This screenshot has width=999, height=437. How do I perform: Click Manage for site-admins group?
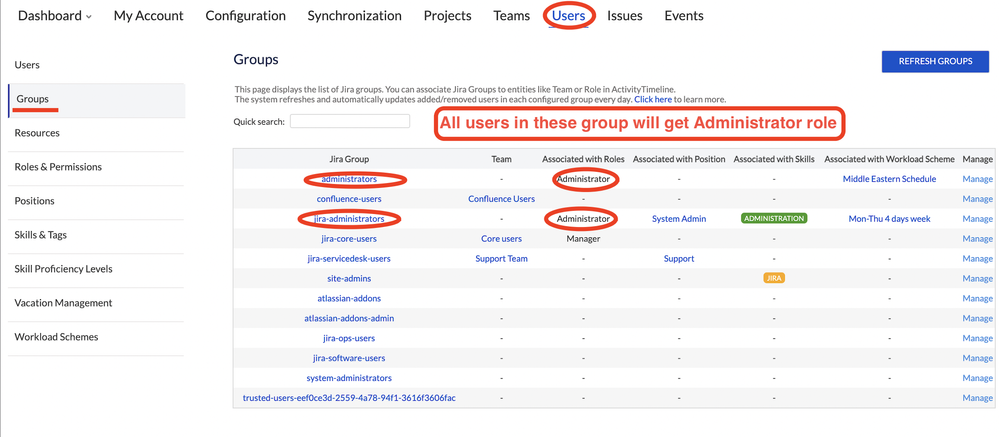coord(977,278)
